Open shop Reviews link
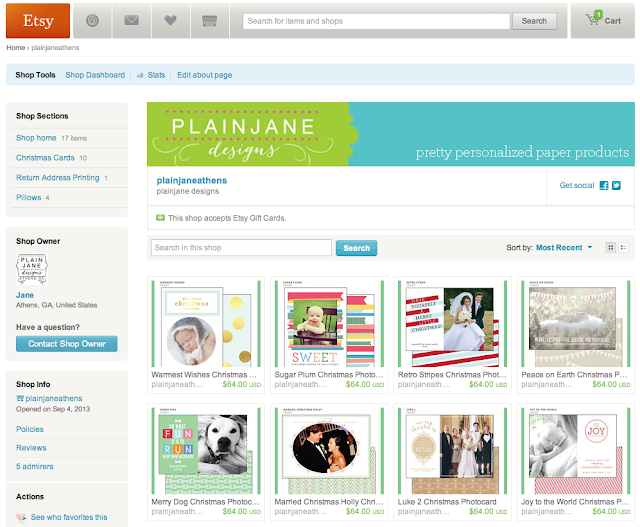Screen dimensions: 640x527 31,448
